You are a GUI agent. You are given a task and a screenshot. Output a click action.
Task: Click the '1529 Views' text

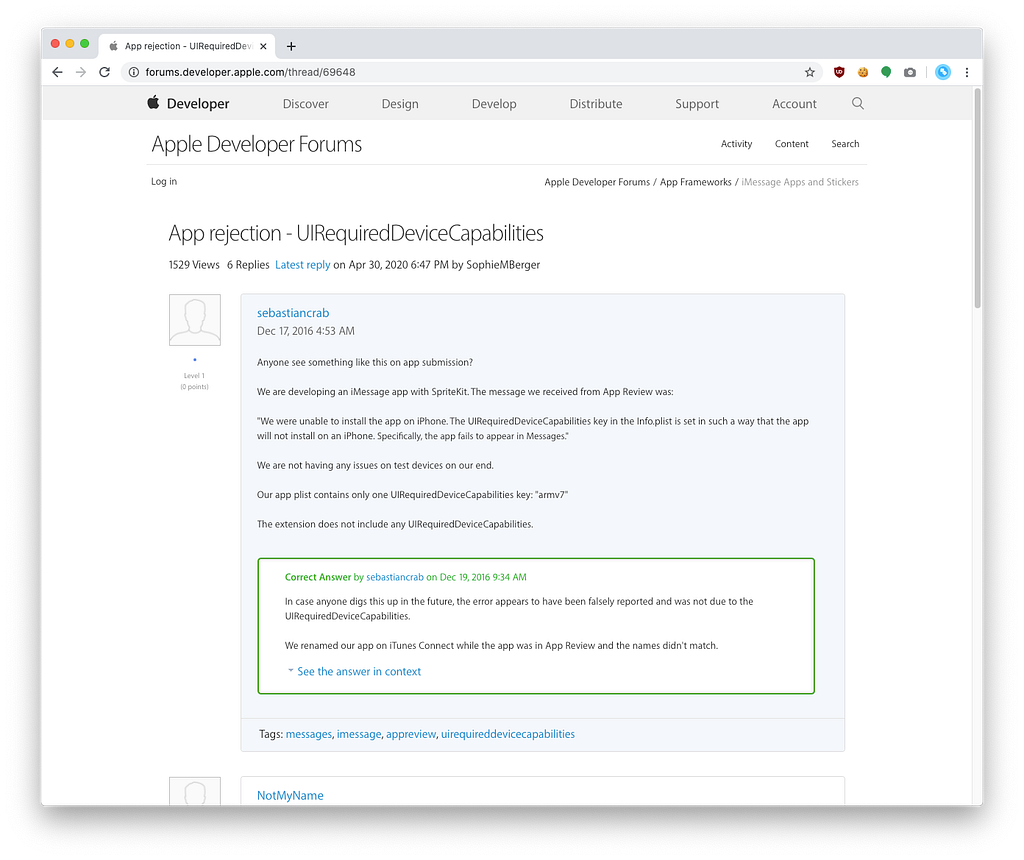194,264
